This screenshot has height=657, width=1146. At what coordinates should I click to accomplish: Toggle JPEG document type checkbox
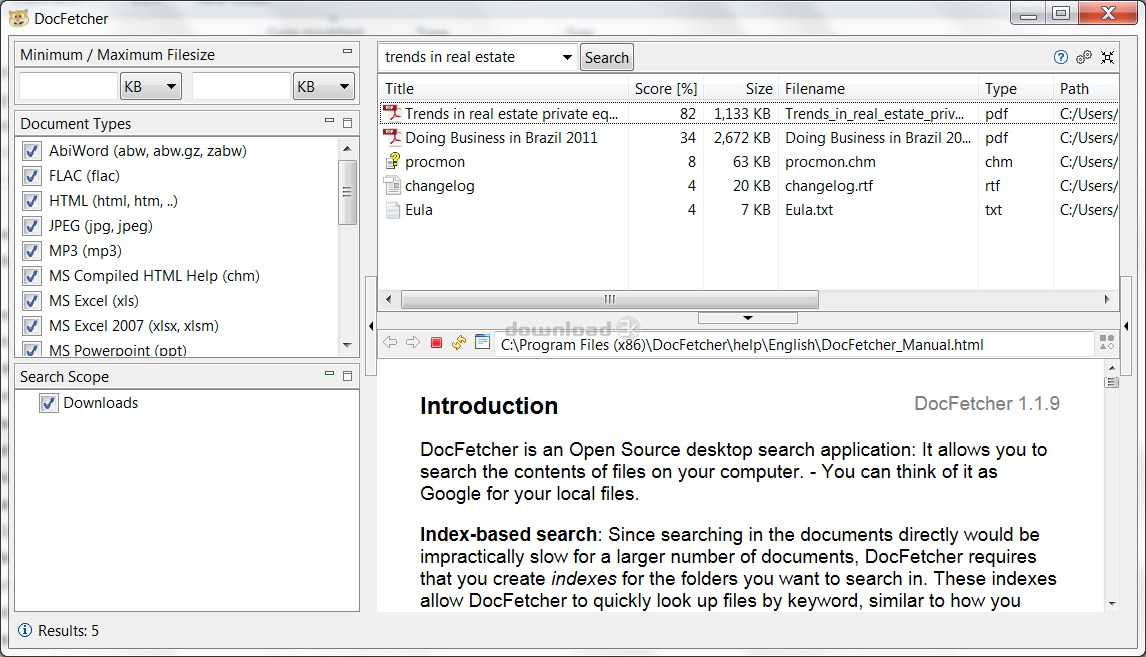click(31, 226)
